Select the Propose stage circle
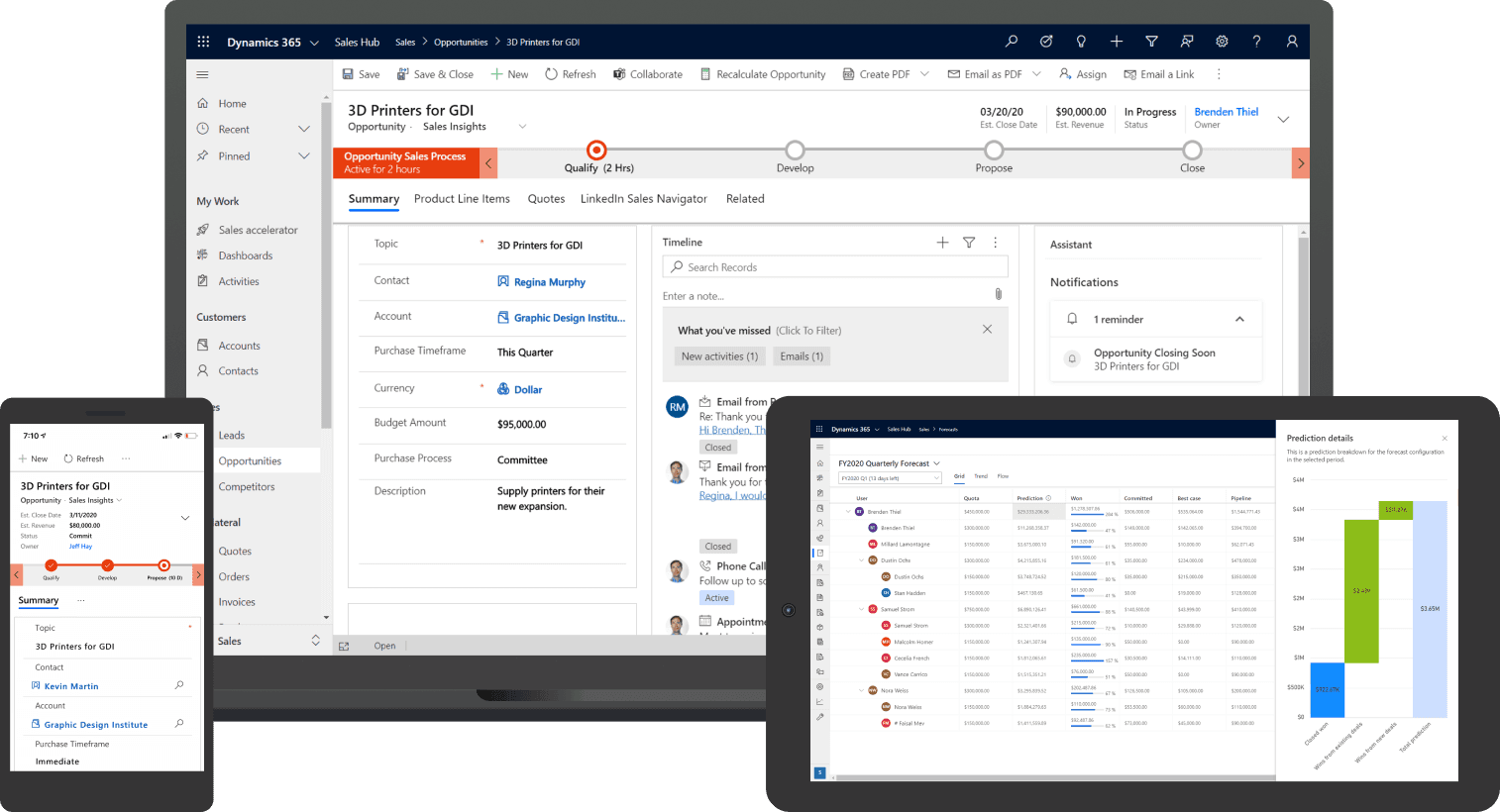 tap(994, 151)
